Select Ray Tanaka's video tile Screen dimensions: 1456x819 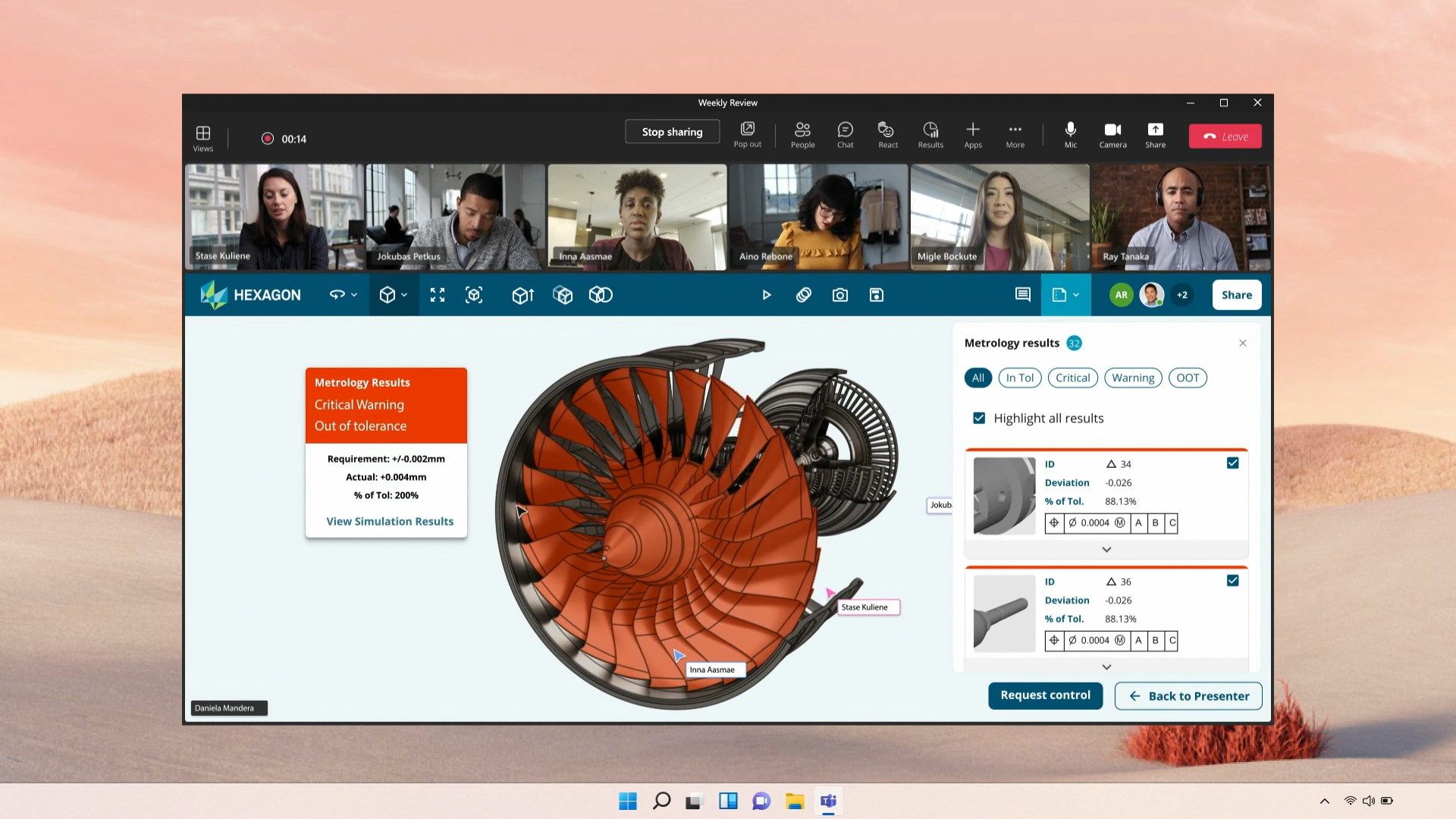pyautogui.click(x=1180, y=218)
